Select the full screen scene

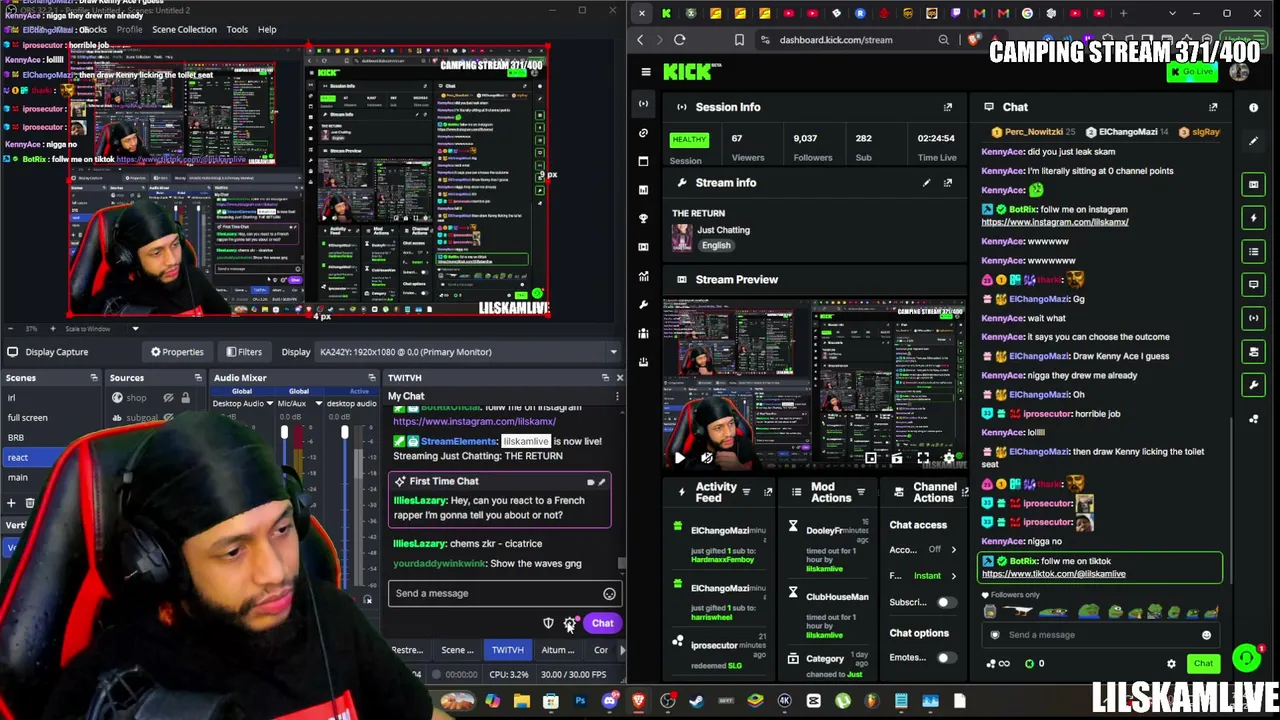pyautogui.click(x=28, y=418)
